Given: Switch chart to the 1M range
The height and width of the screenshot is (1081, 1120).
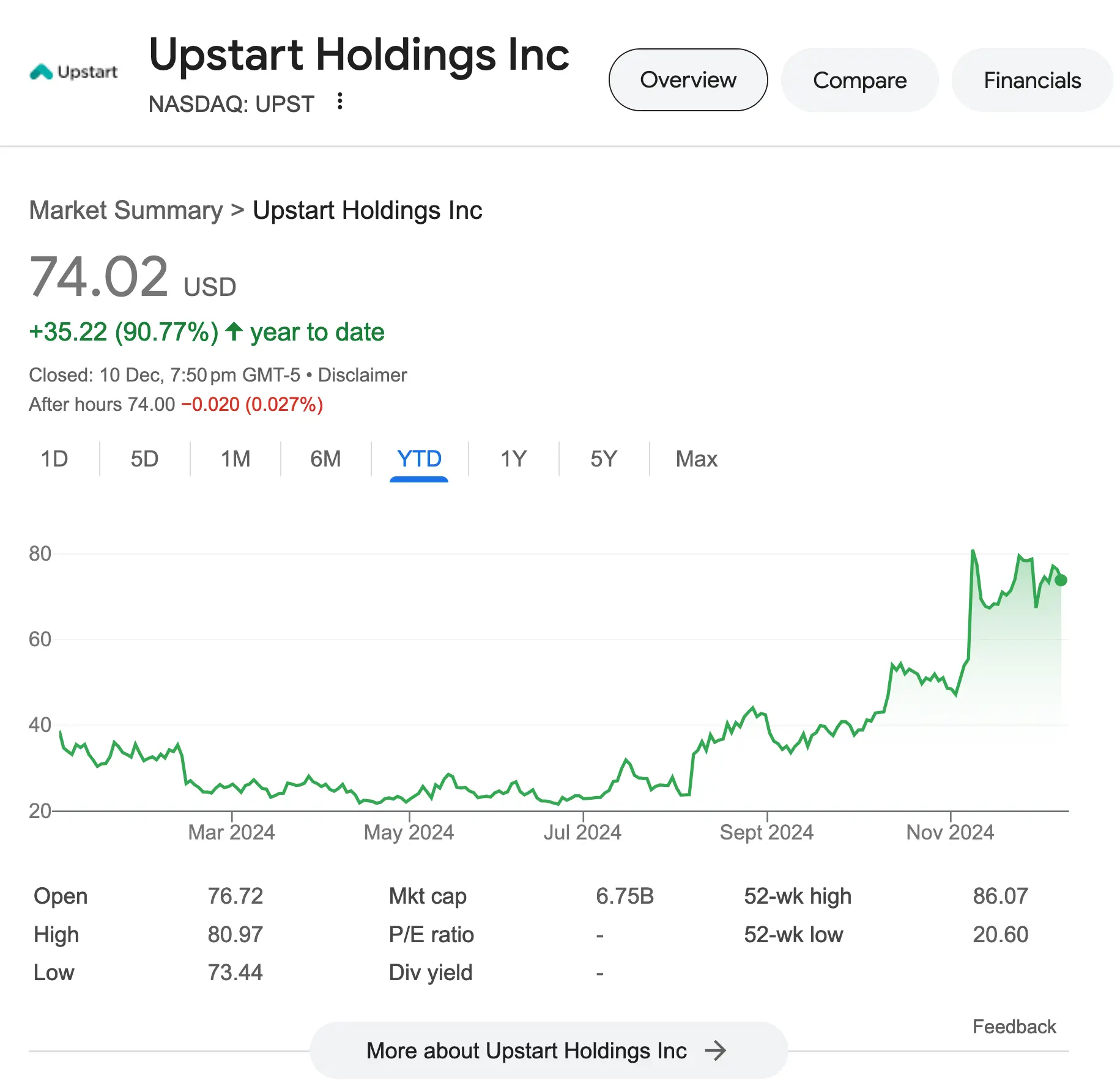Looking at the screenshot, I should [x=235, y=459].
